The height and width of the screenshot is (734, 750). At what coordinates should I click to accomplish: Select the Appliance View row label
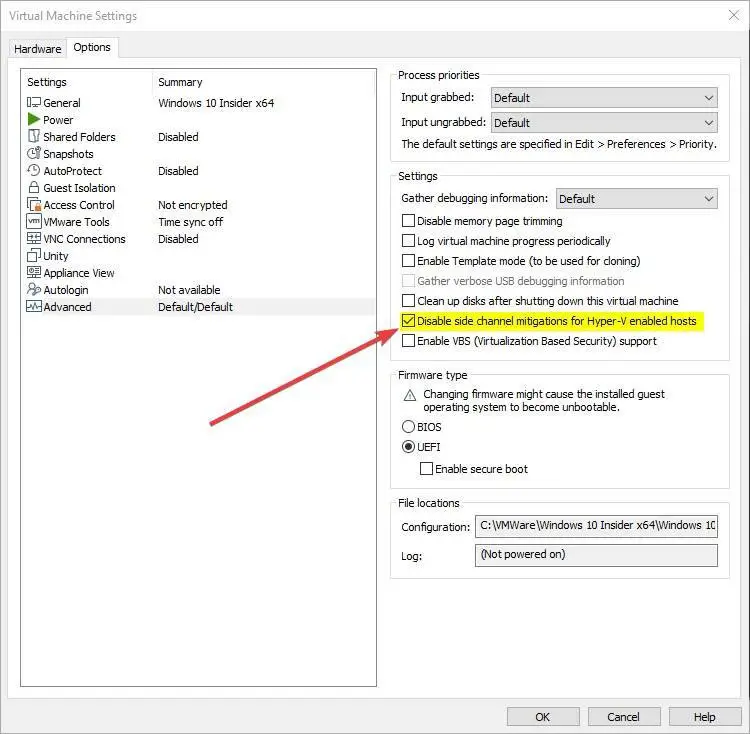click(x=79, y=273)
